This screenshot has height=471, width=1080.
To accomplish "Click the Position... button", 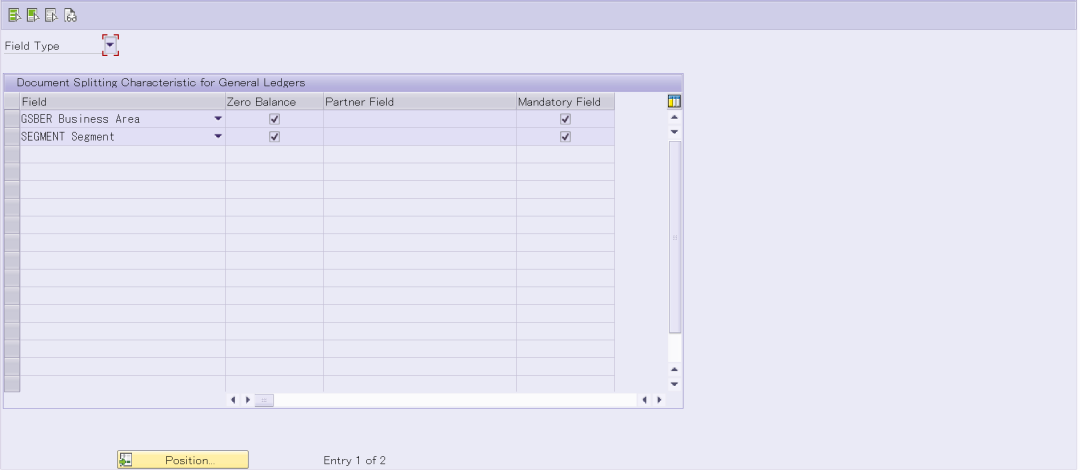I will coord(183,460).
